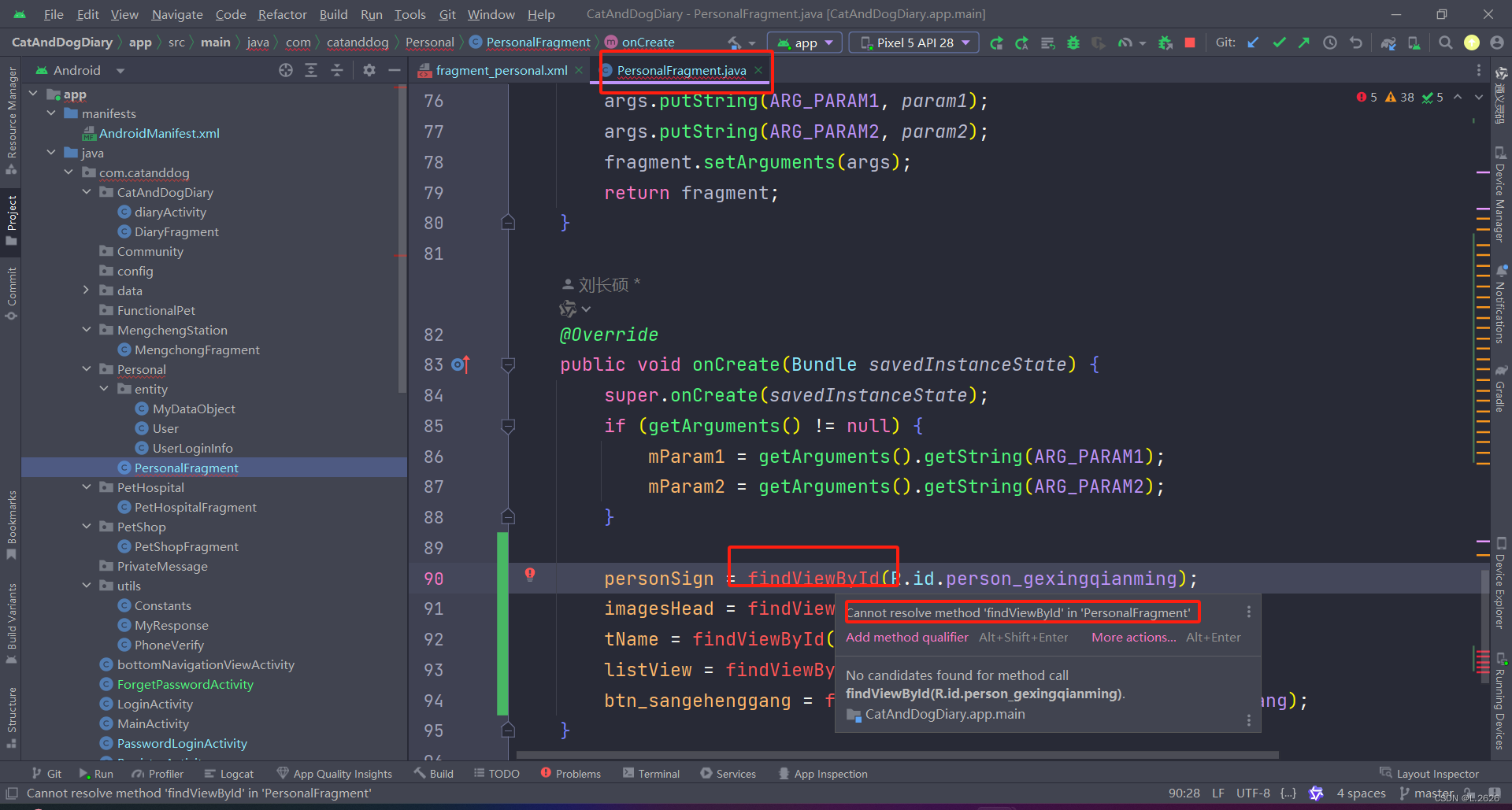Open the Pixel 5 API 28 device selector
Viewport: 1512px width, 810px height.
click(913, 43)
